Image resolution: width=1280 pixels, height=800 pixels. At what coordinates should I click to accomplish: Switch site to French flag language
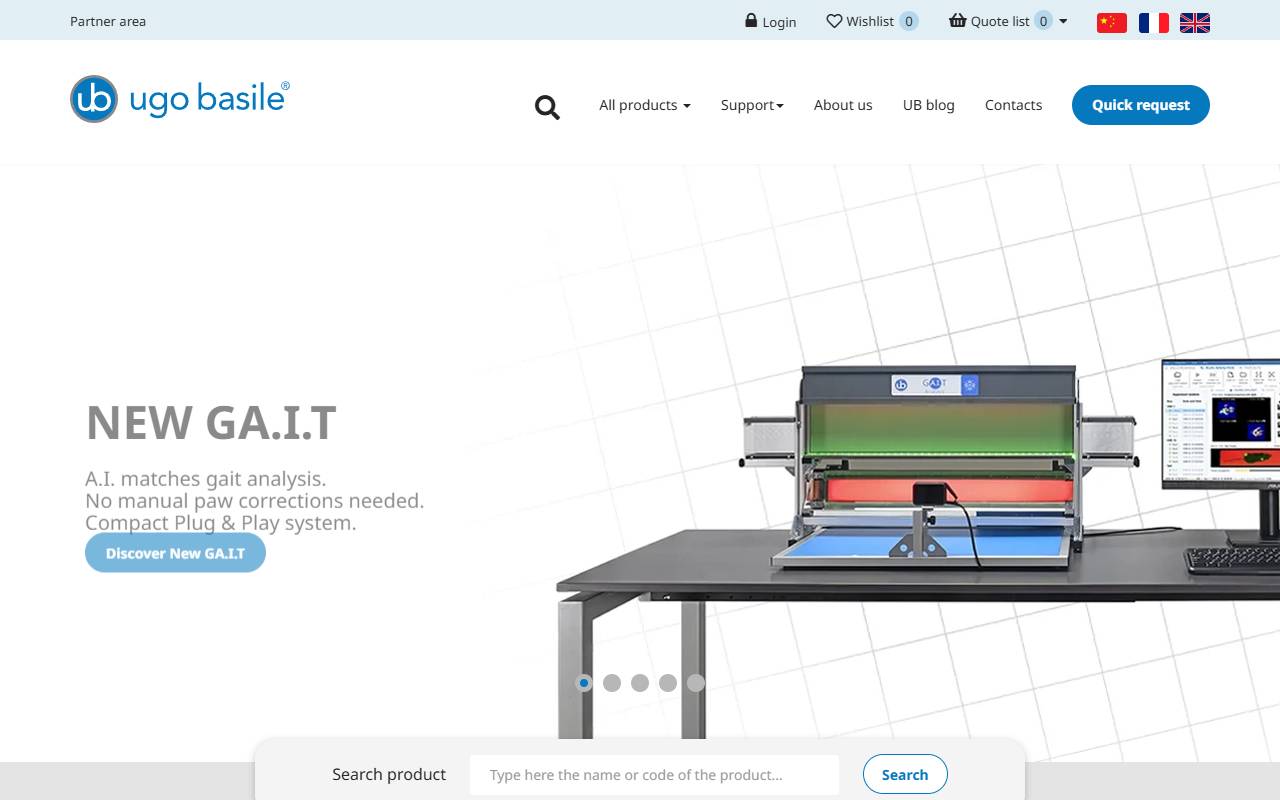[x=1154, y=22]
